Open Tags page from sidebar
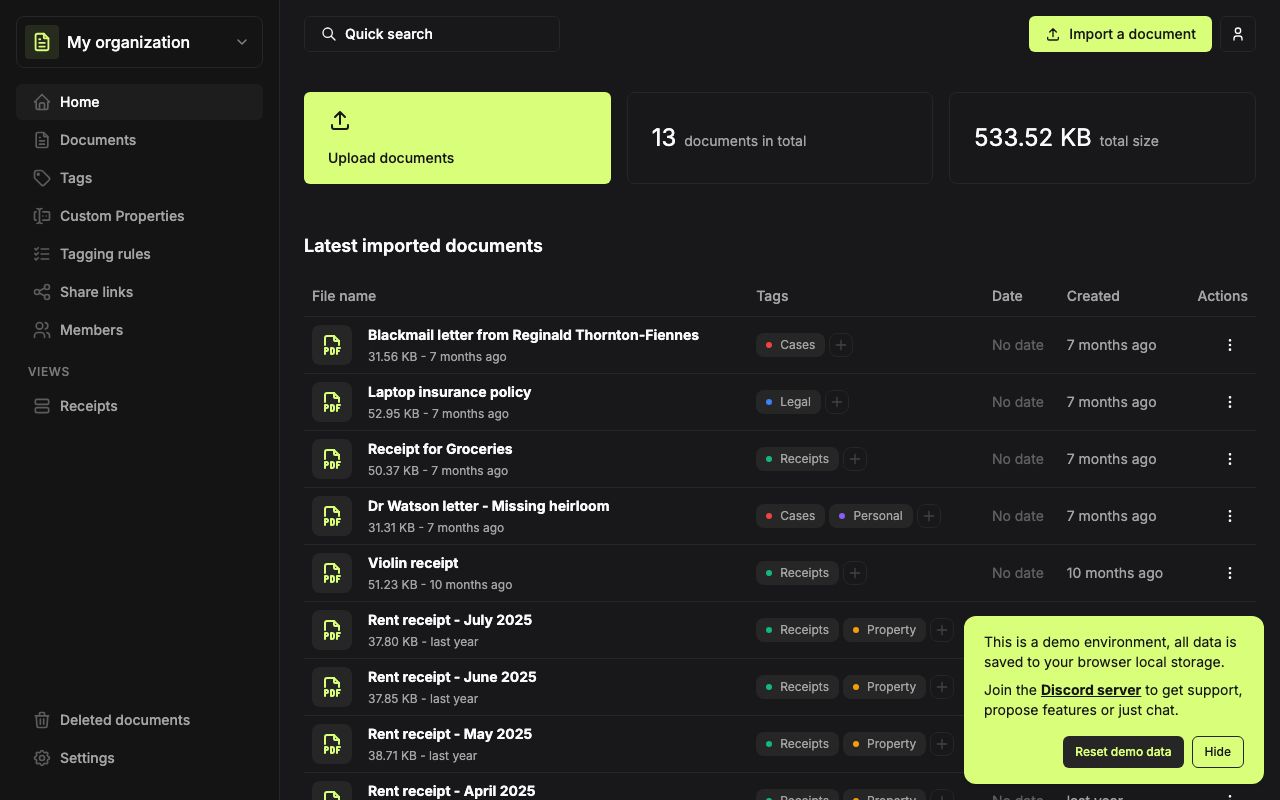This screenshot has width=1280, height=800. (x=139, y=178)
